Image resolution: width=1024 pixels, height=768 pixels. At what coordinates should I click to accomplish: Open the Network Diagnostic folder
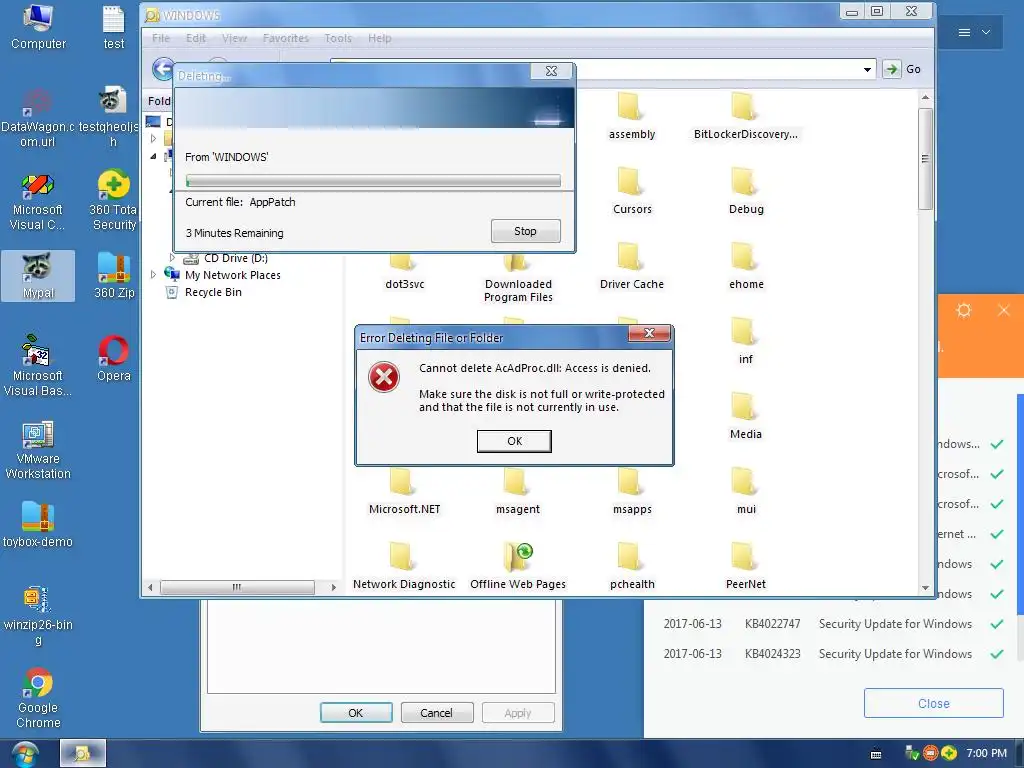click(404, 567)
